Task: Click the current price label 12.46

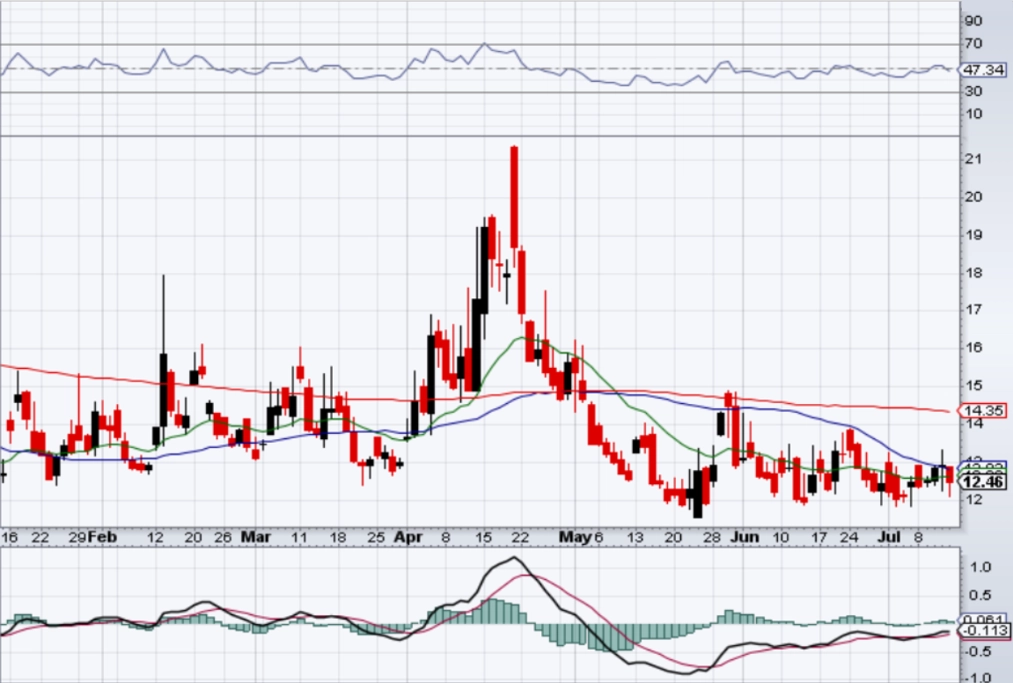Action: pos(983,482)
